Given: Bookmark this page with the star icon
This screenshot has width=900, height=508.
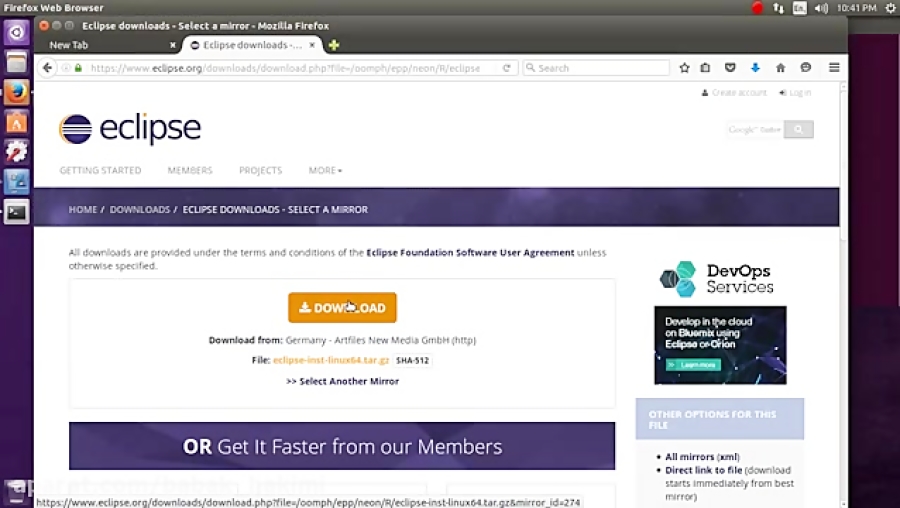Looking at the screenshot, I should pos(684,68).
